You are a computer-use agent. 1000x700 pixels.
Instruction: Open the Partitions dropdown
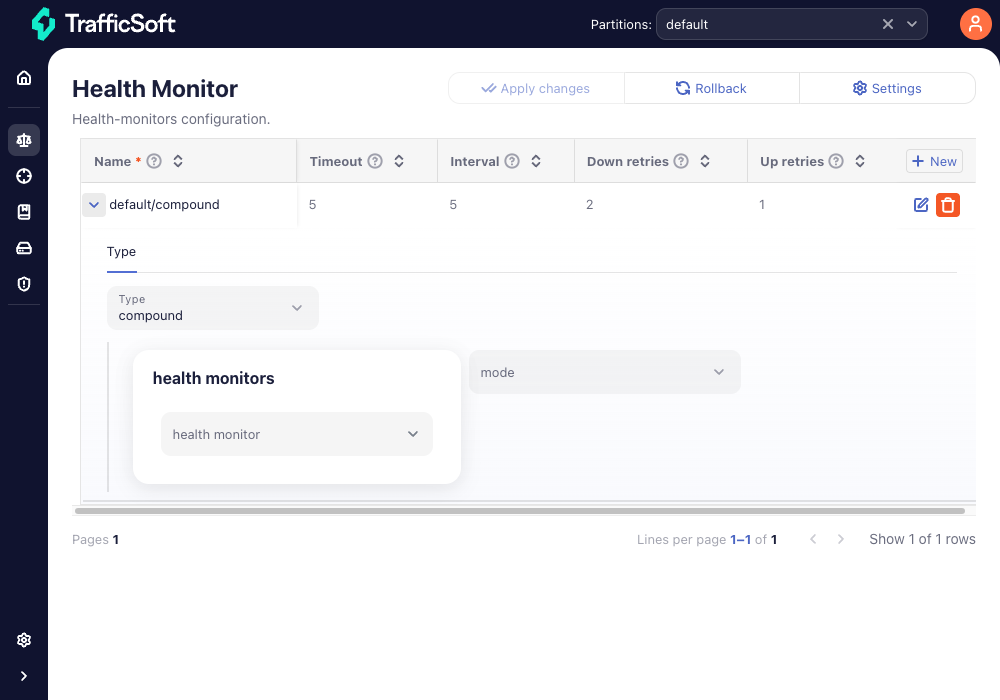tap(912, 24)
